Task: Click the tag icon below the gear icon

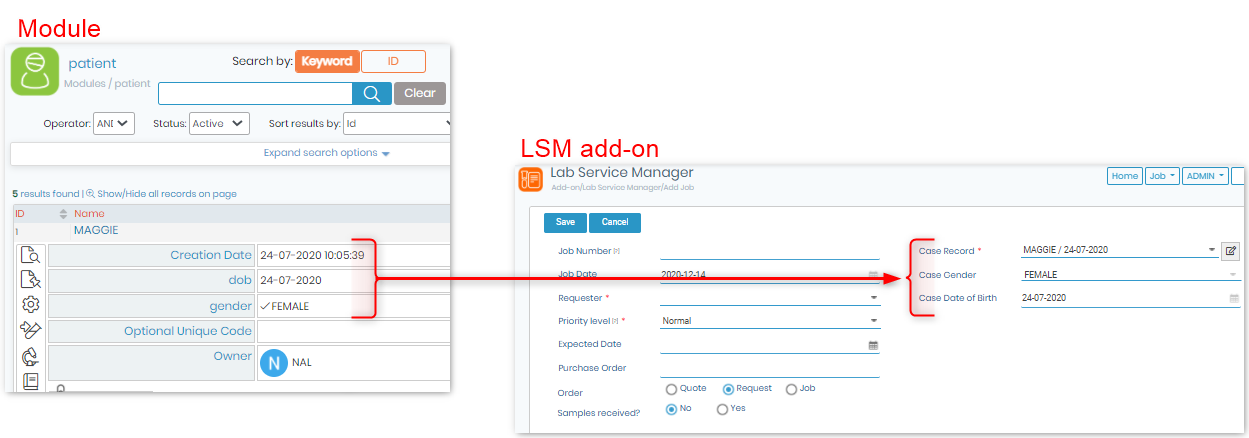Action: click(x=31, y=330)
